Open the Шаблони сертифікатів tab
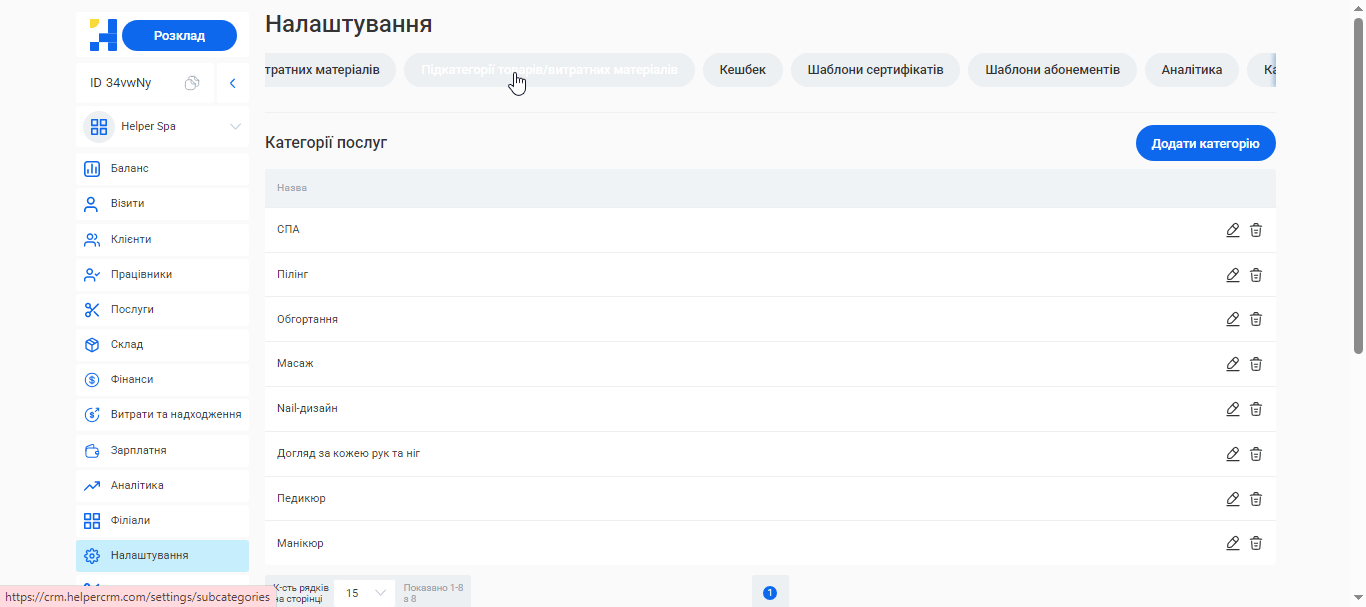This screenshot has height=607, width=1366. coord(874,70)
